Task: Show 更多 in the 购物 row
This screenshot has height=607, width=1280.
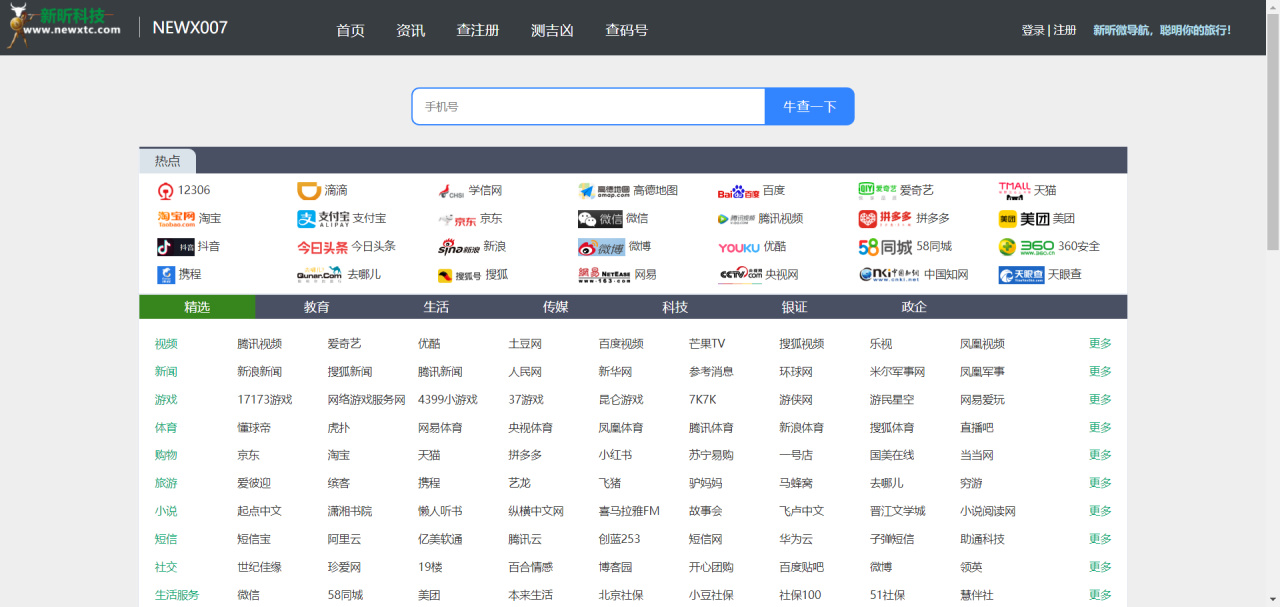Action: tap(1100, 454)
